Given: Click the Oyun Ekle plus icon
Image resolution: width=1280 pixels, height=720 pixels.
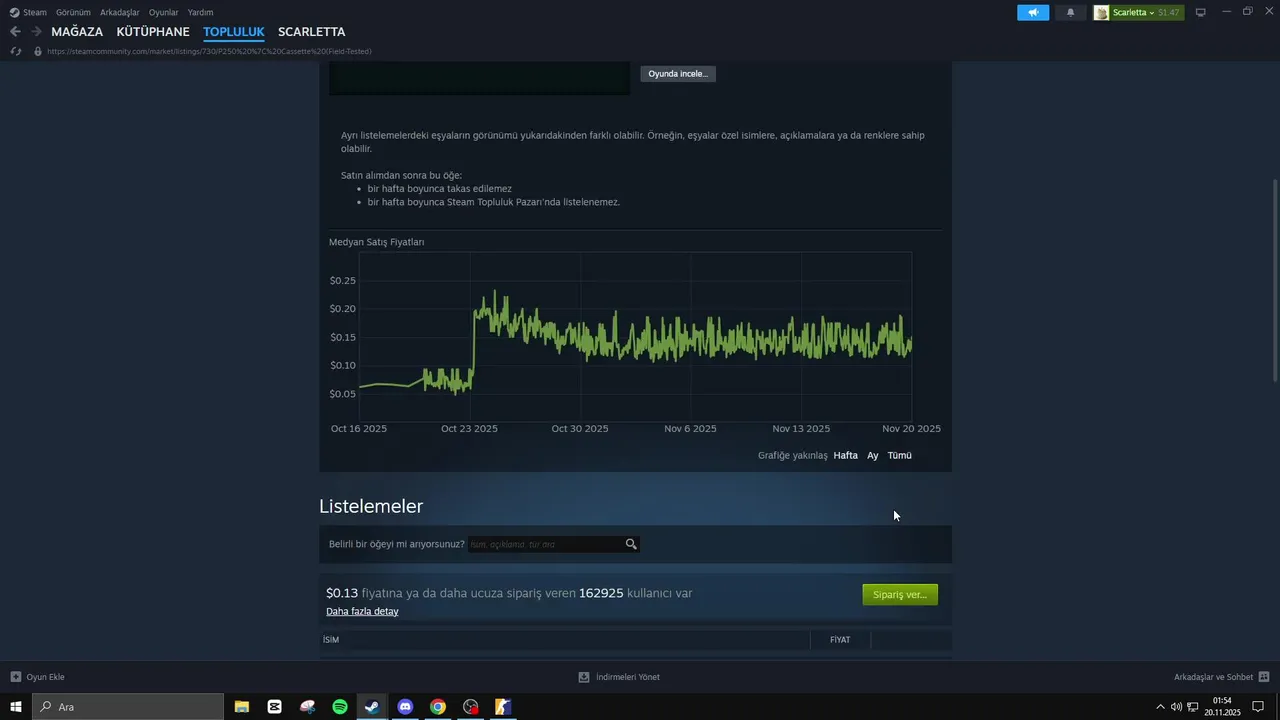Looking at the screenshot, I should click(16, 677).
